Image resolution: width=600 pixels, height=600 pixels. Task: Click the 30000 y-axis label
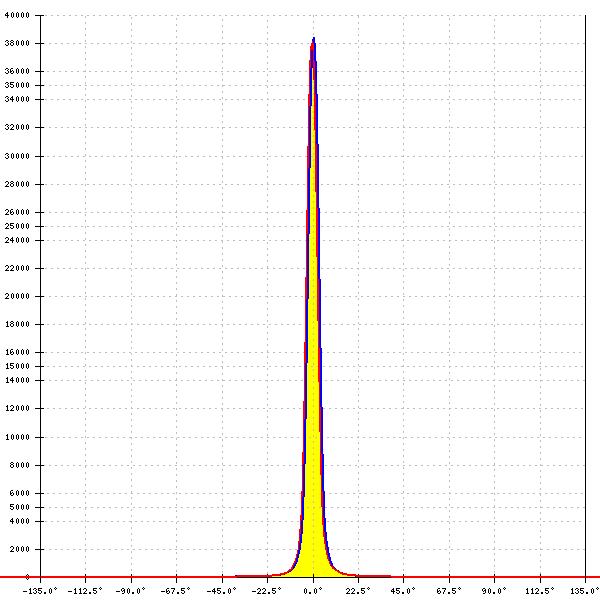17,156
